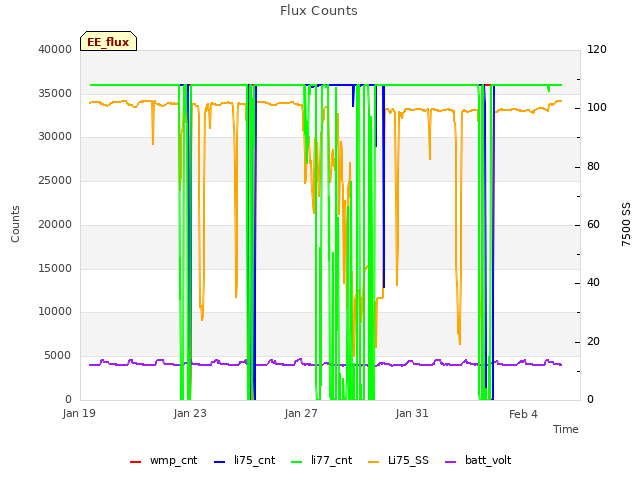Click the 100 right axis tick label
The height and width of the screenshot is (480, 640).
597,108
